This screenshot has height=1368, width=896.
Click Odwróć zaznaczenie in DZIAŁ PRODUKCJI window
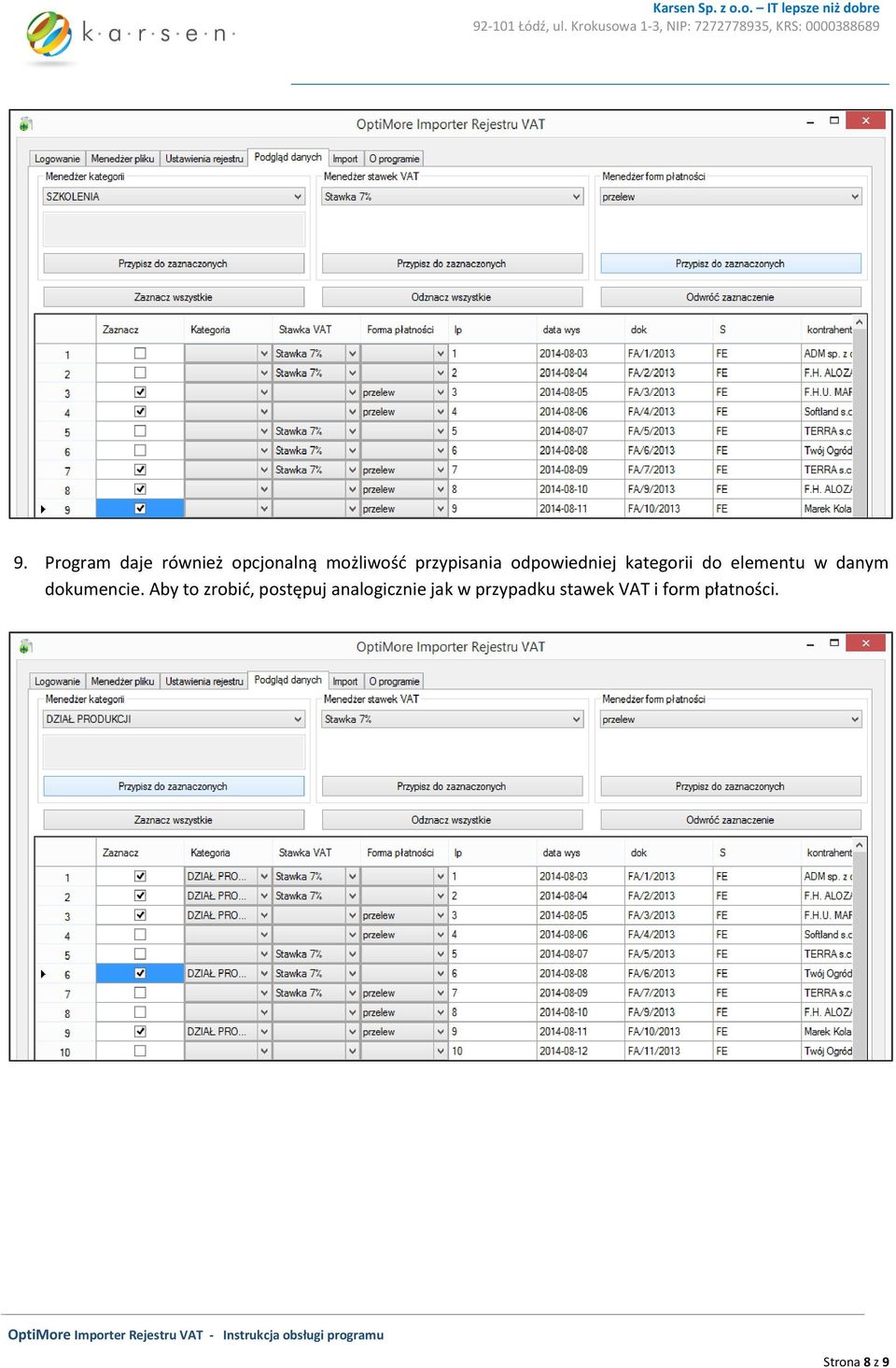[731, 820]
